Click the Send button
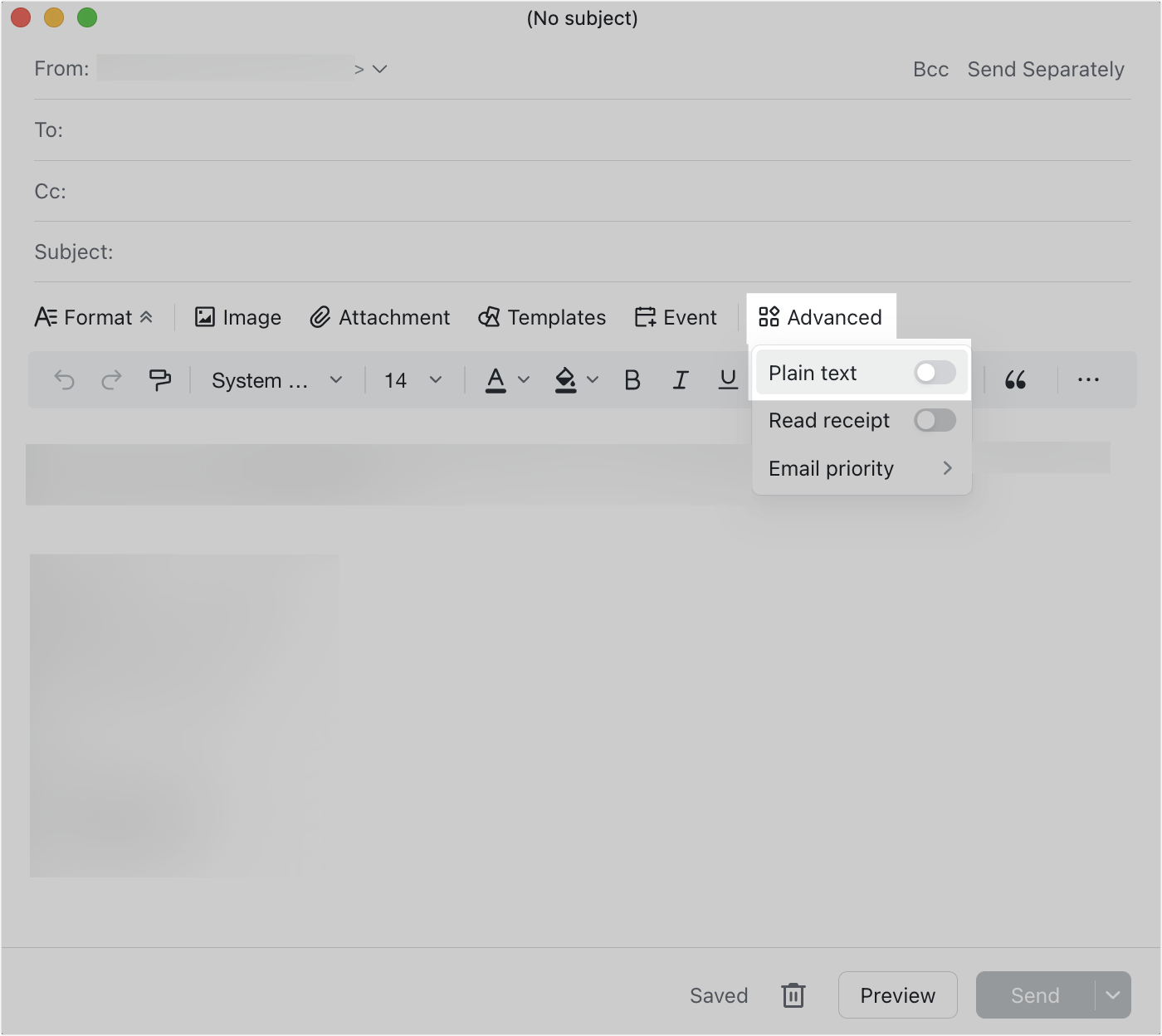 click(x=1035, y=995)
